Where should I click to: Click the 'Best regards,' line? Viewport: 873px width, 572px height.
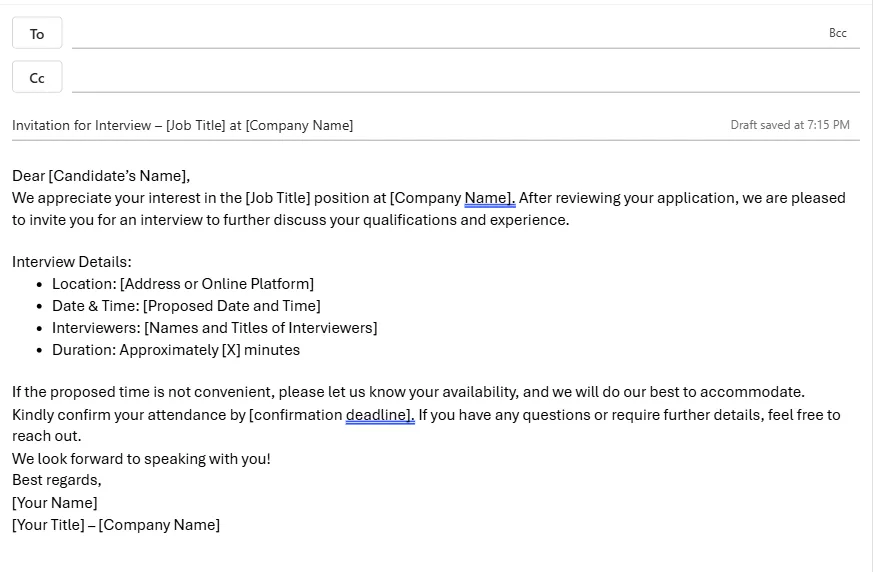[x=57, y=480]
